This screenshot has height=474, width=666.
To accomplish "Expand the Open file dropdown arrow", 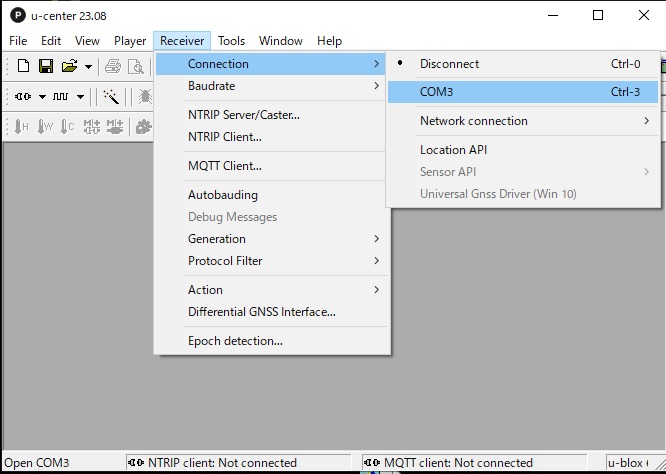I will 88,67.
